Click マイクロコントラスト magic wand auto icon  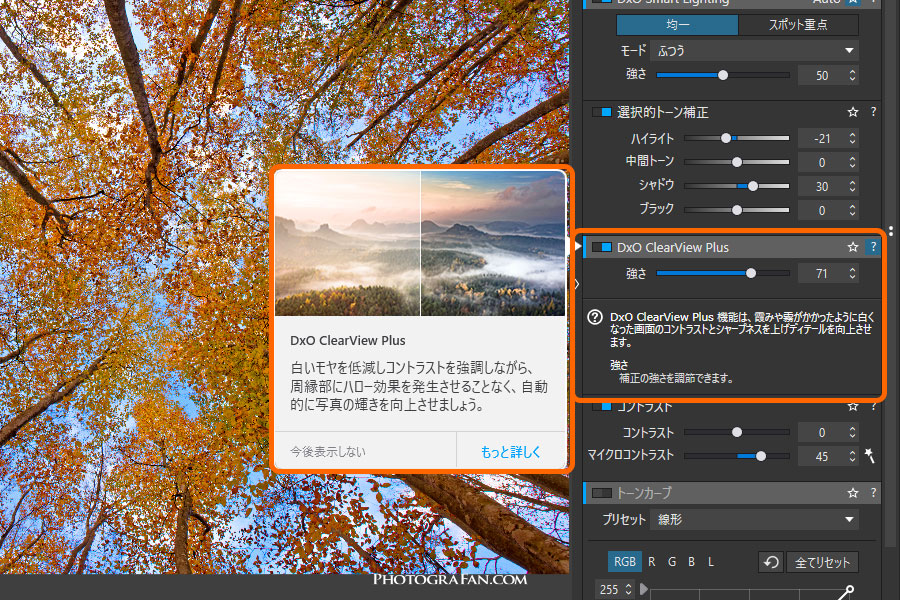pyautogui.click(x=870, y=456)
